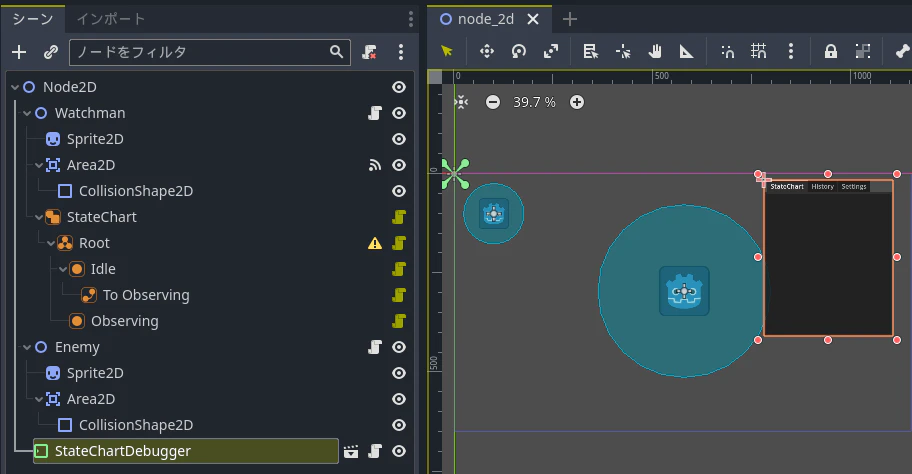The width and height of the screenshot is (912, 474).
Task: Open Watchman attached script
Action: tap(375, 113)
